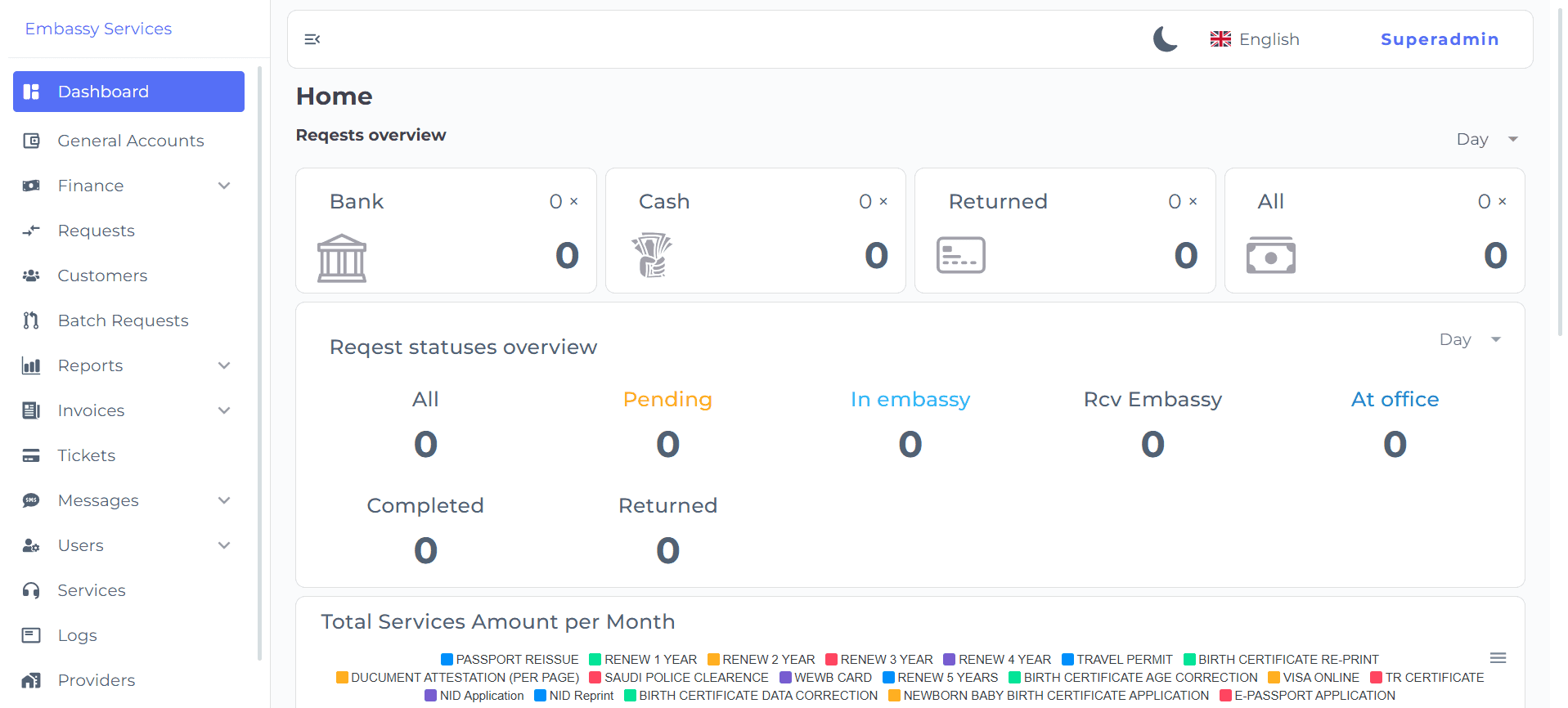Click the Rcv Embassy status label

pos(1152,399)
